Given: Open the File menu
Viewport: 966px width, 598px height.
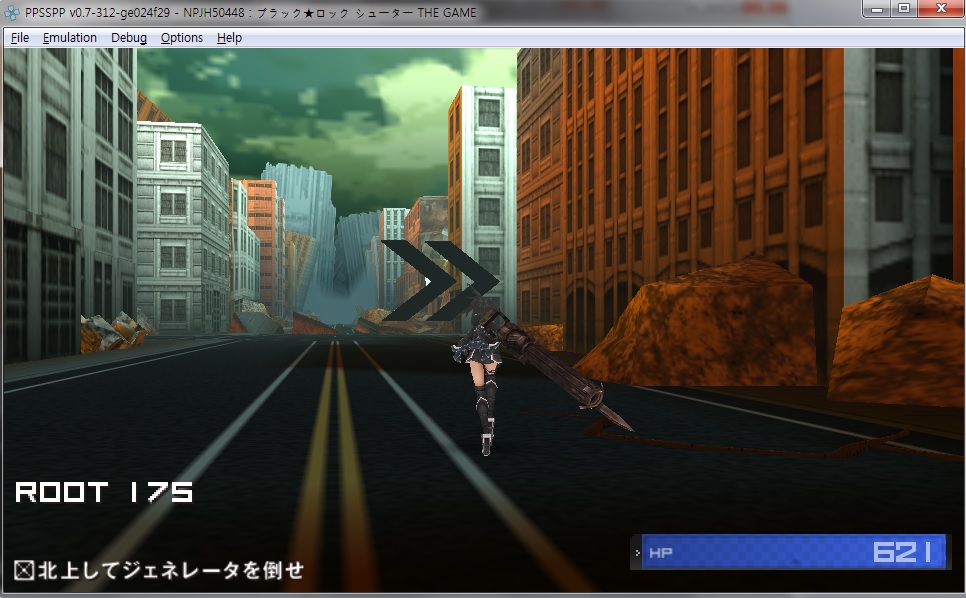Looking at the screenshot, I should click(20, 38).
